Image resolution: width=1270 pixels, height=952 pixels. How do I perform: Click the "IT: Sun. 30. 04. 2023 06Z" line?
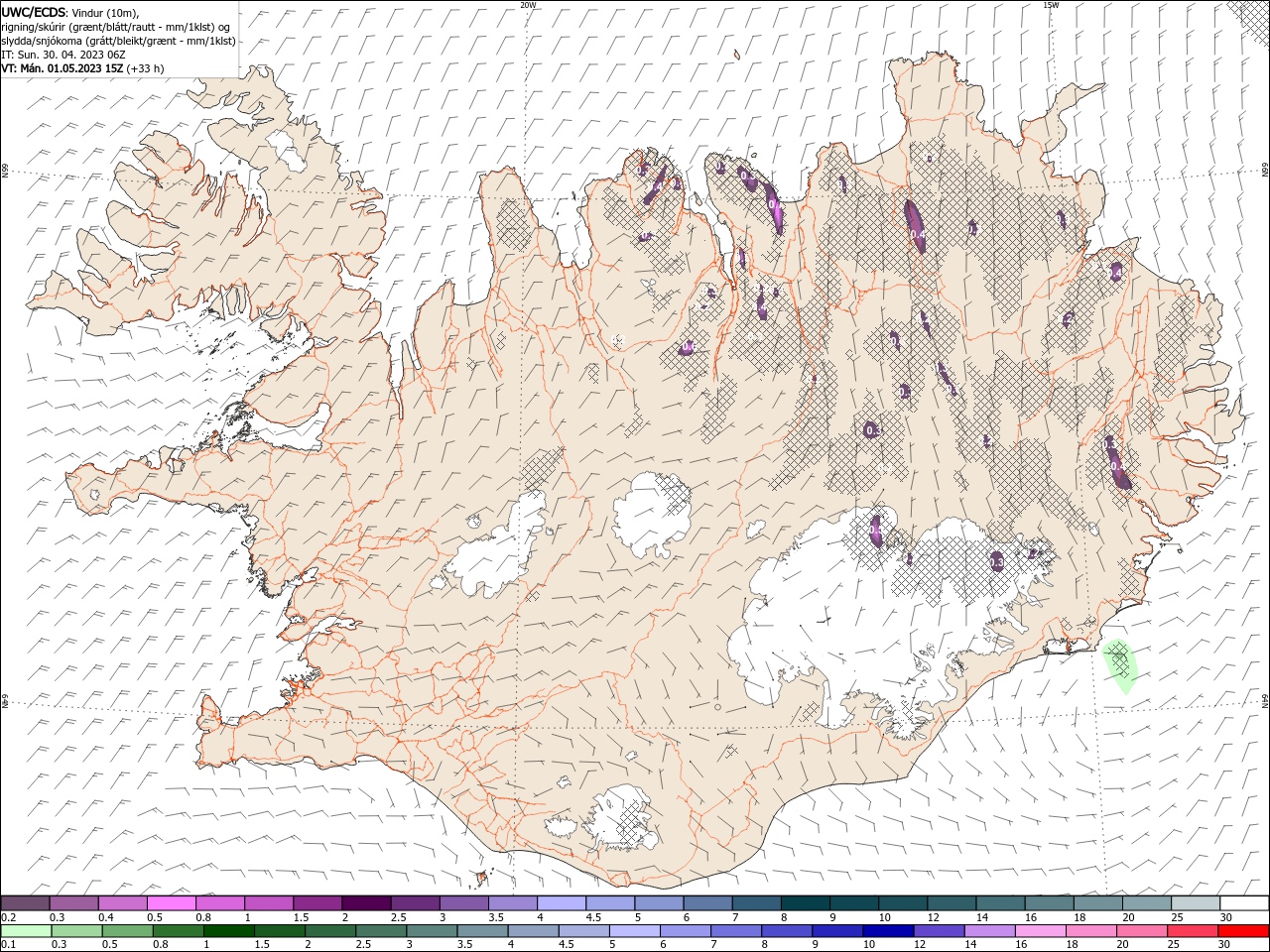pos(62,54)
